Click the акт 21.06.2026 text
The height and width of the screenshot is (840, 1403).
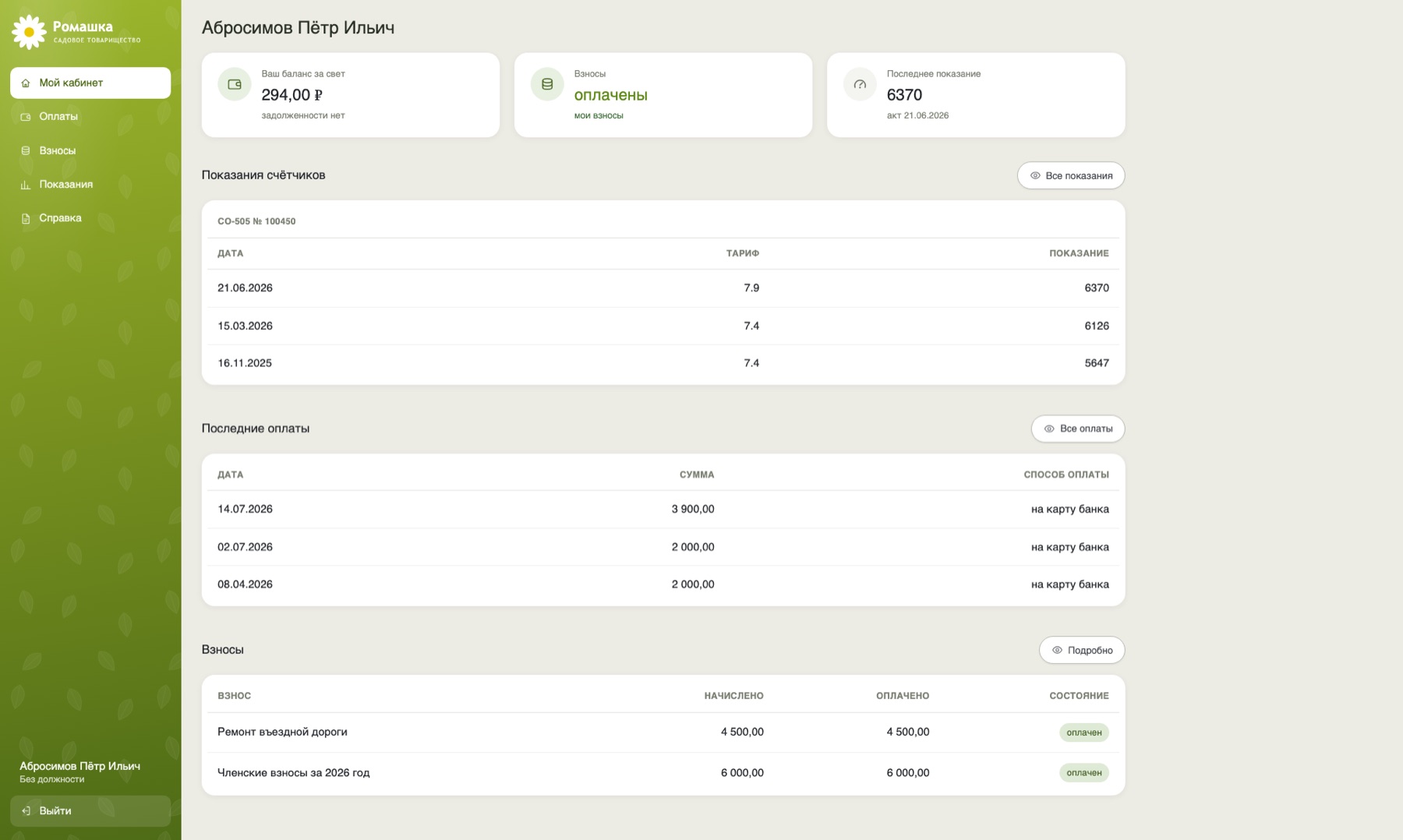(917, 116)
